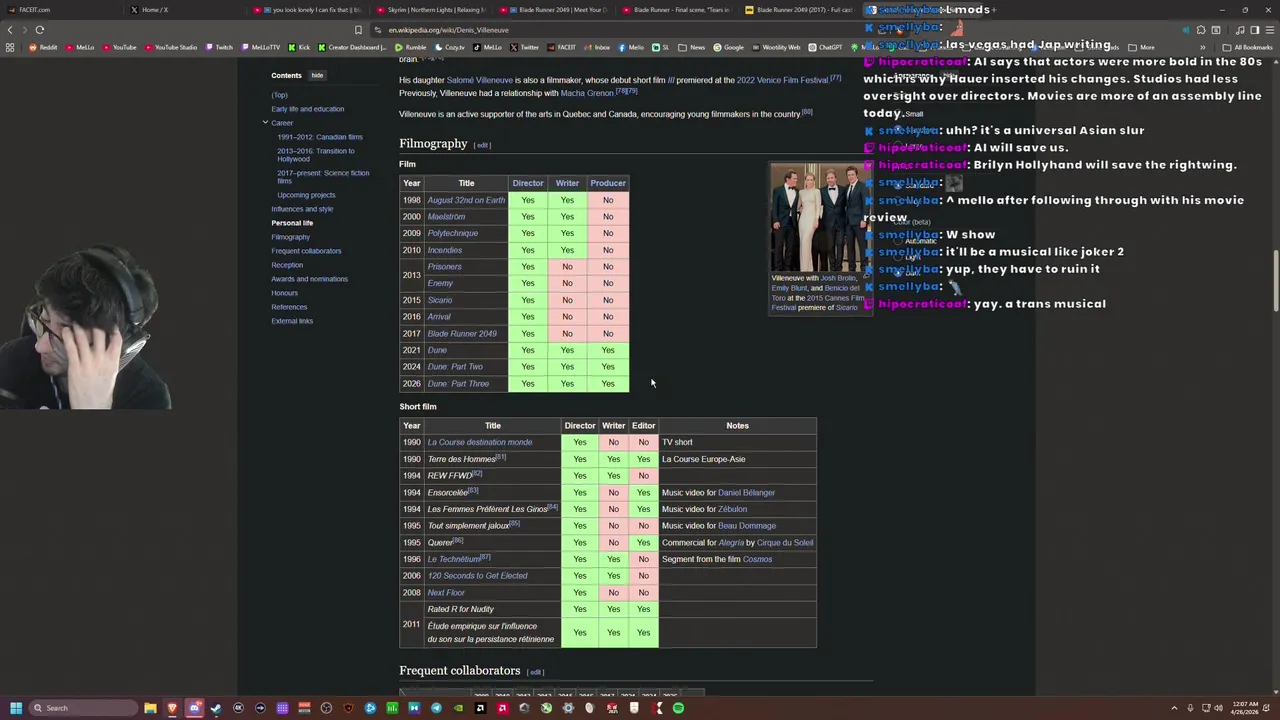Open Telegram from the taskbar
The width and height of the screenshot is (1280, 720).
pyautogui.click(x=436, y=708)
